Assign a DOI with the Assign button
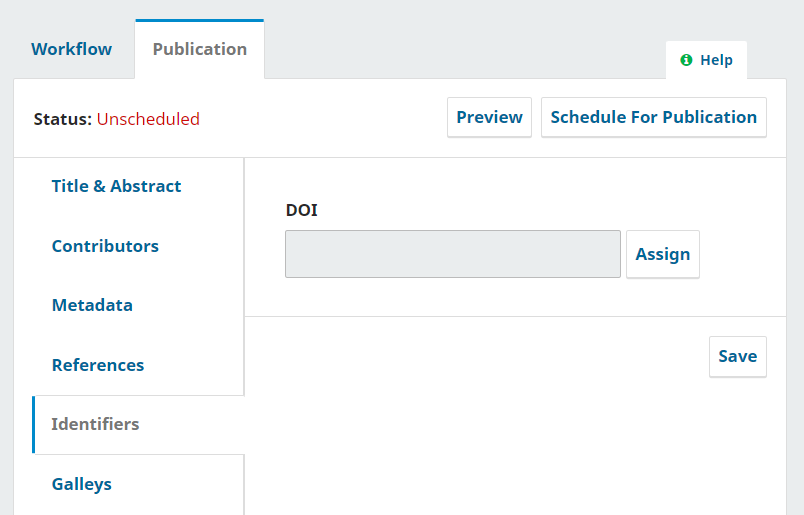 tap(663, 254)
